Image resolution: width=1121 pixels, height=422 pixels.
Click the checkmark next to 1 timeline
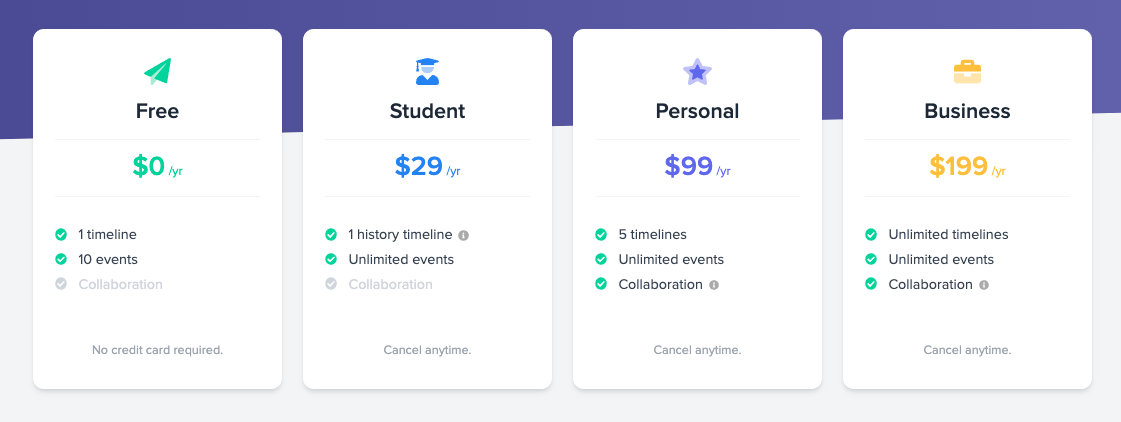click(61, 235)
